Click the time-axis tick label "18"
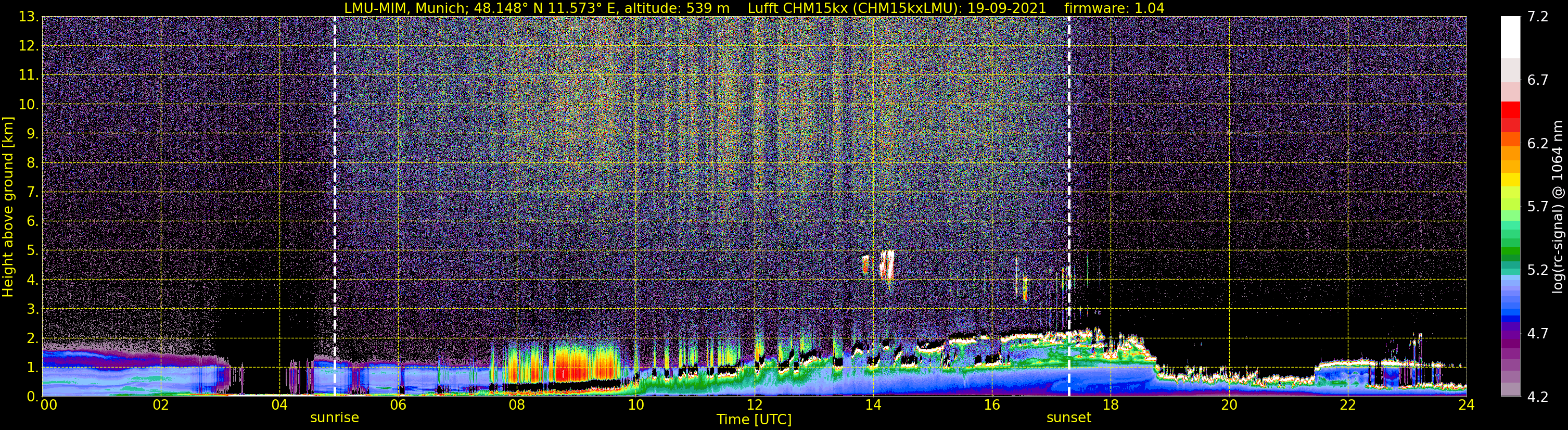 click(x=1110, y=406)
